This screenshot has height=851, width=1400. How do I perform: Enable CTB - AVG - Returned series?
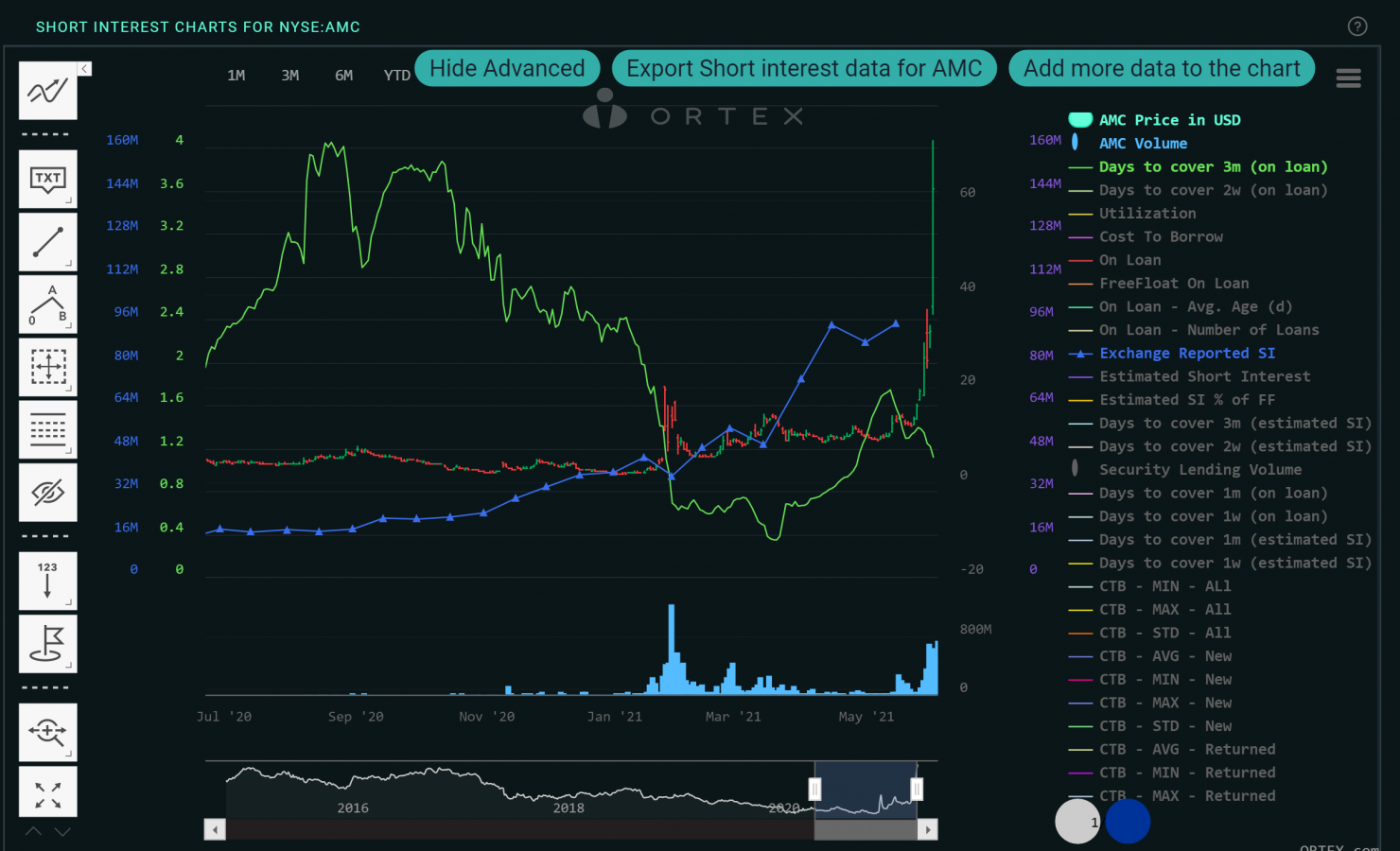[1187, 749]
